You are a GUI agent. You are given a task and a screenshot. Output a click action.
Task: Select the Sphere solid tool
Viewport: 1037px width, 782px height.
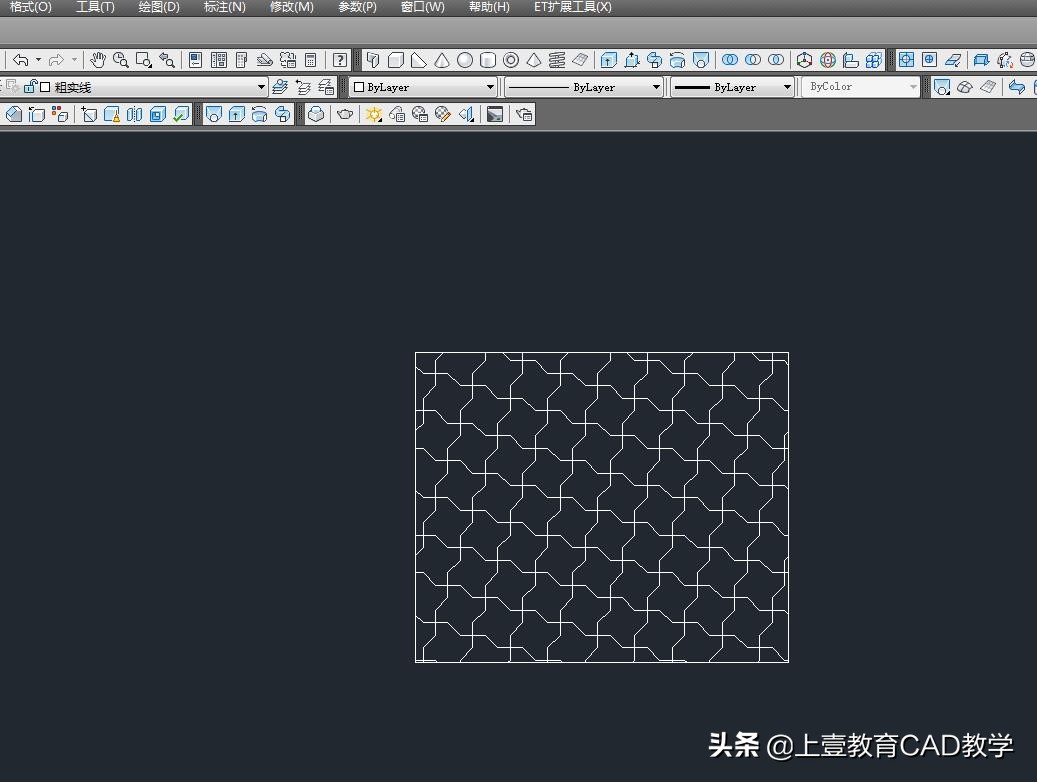coord(465,60)
